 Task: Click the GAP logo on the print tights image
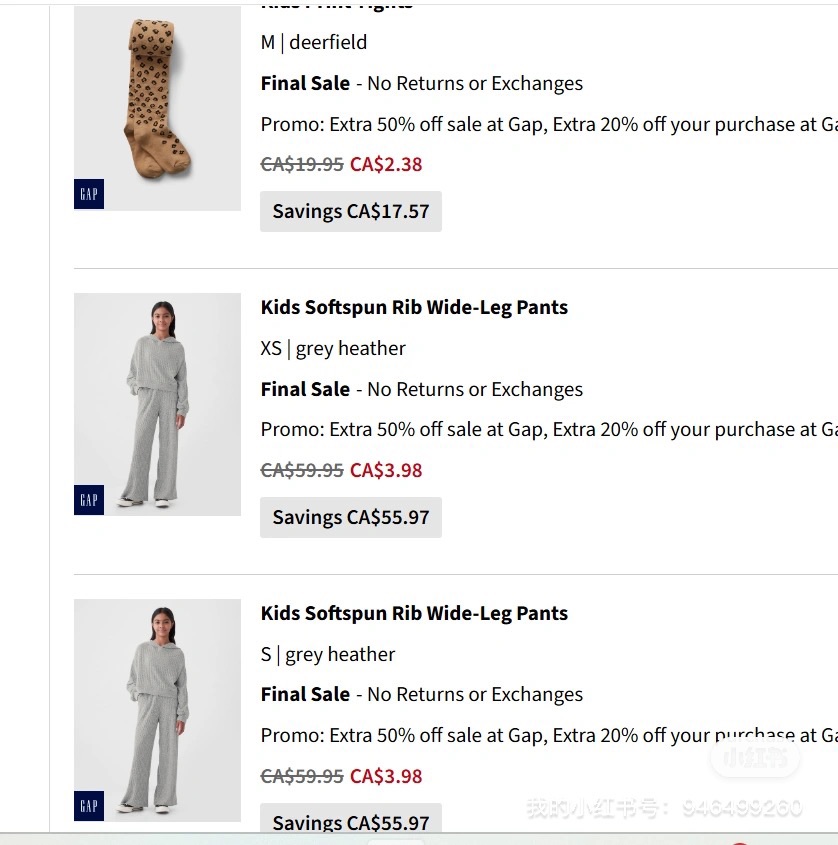tap(88, 194)
